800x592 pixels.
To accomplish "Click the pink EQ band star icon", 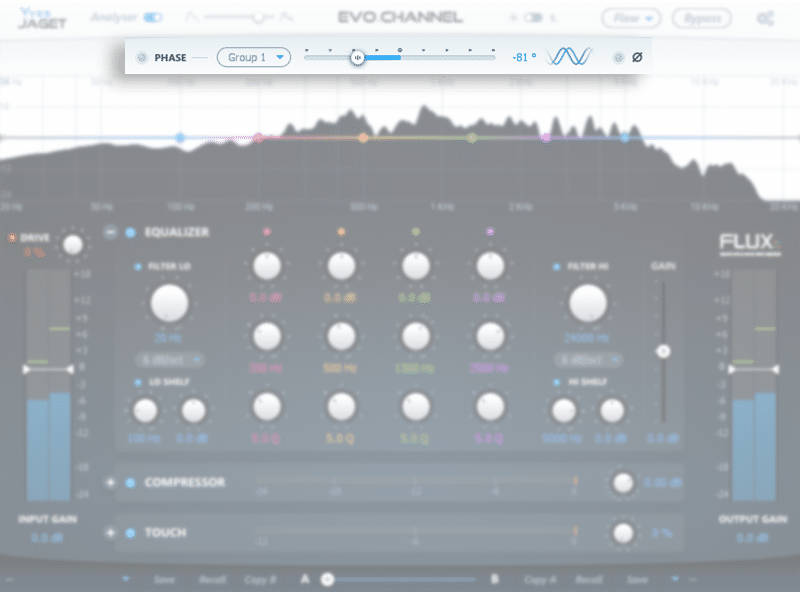I will 266,232.
